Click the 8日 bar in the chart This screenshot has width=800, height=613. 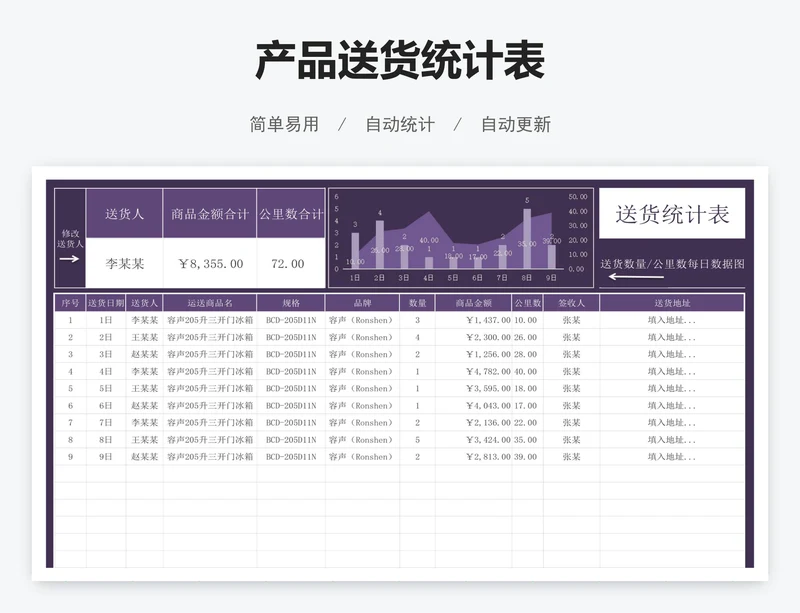coord(527,238)
